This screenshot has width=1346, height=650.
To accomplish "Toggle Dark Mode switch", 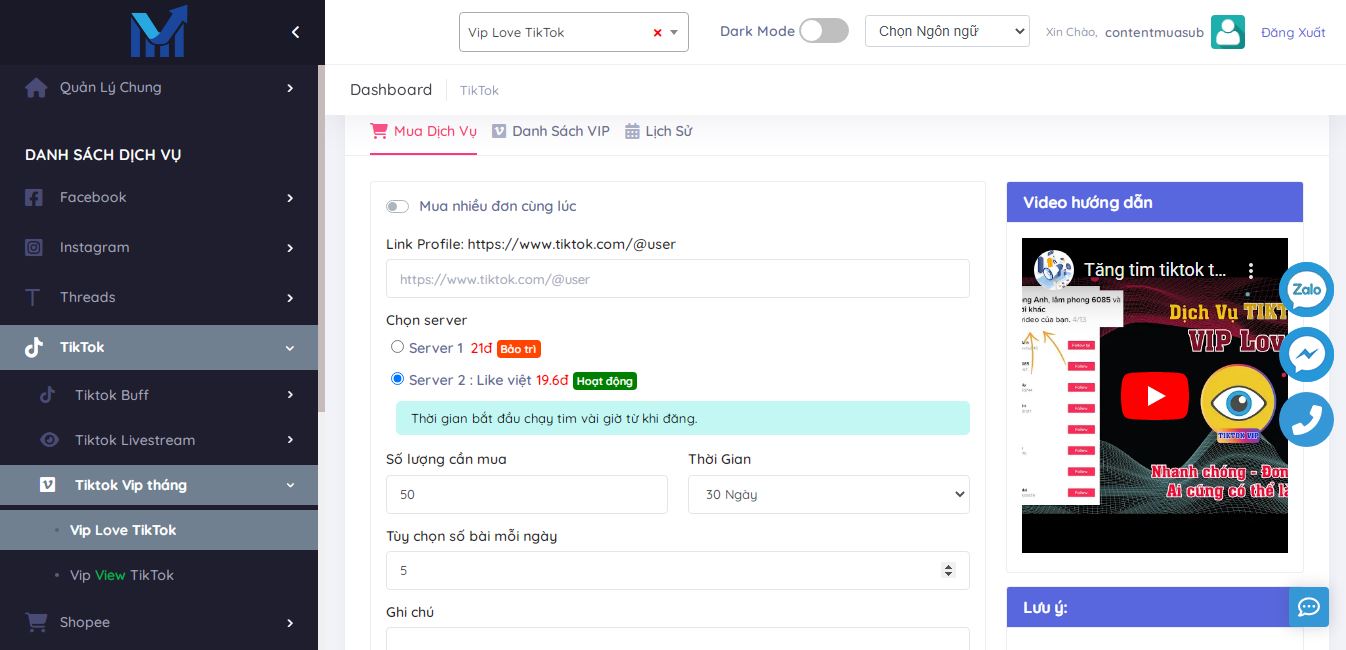I will click(x=823, y=31).
